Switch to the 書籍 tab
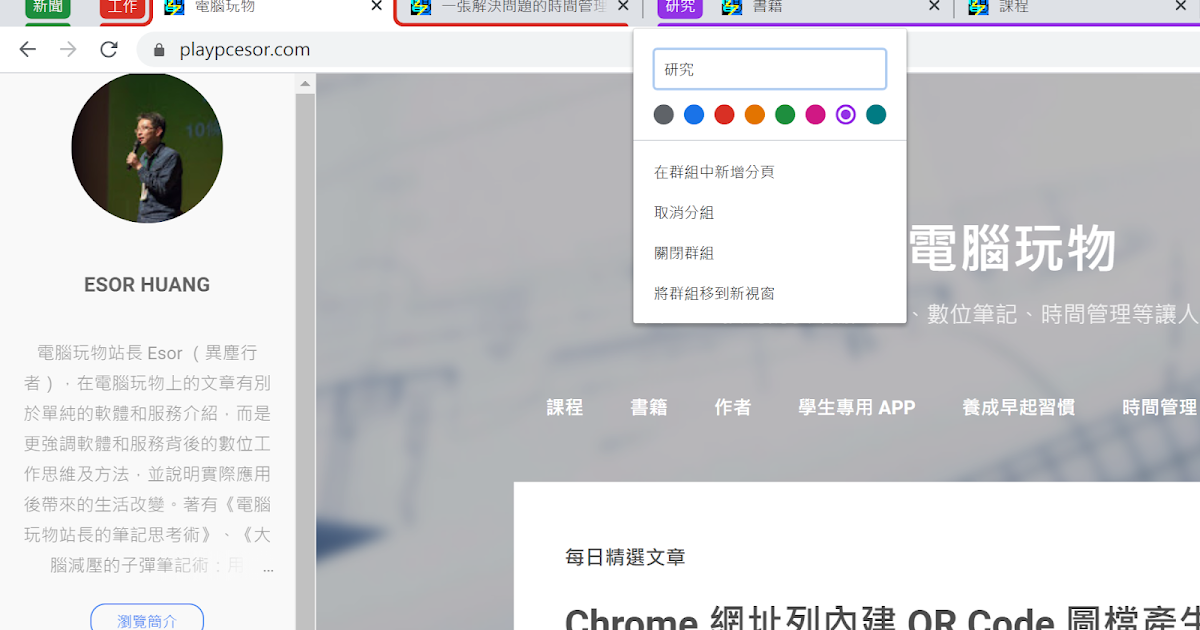 coord(830,8)
